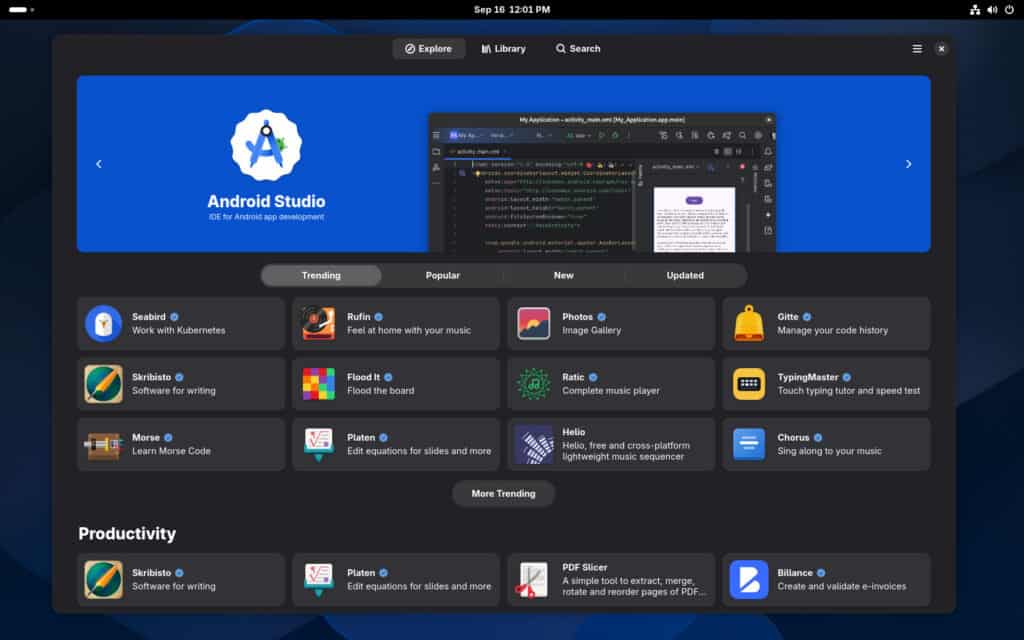Click the "Productivity" section heading
Screen dimensions: 1024x640
point(127,534)
